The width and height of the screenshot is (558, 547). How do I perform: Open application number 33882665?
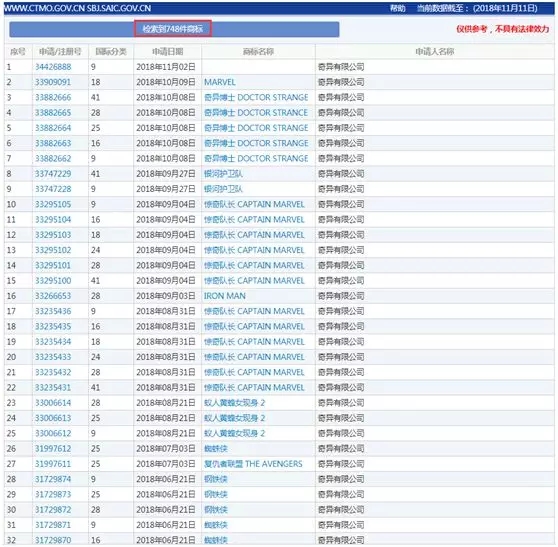click(x=53, y=113)
